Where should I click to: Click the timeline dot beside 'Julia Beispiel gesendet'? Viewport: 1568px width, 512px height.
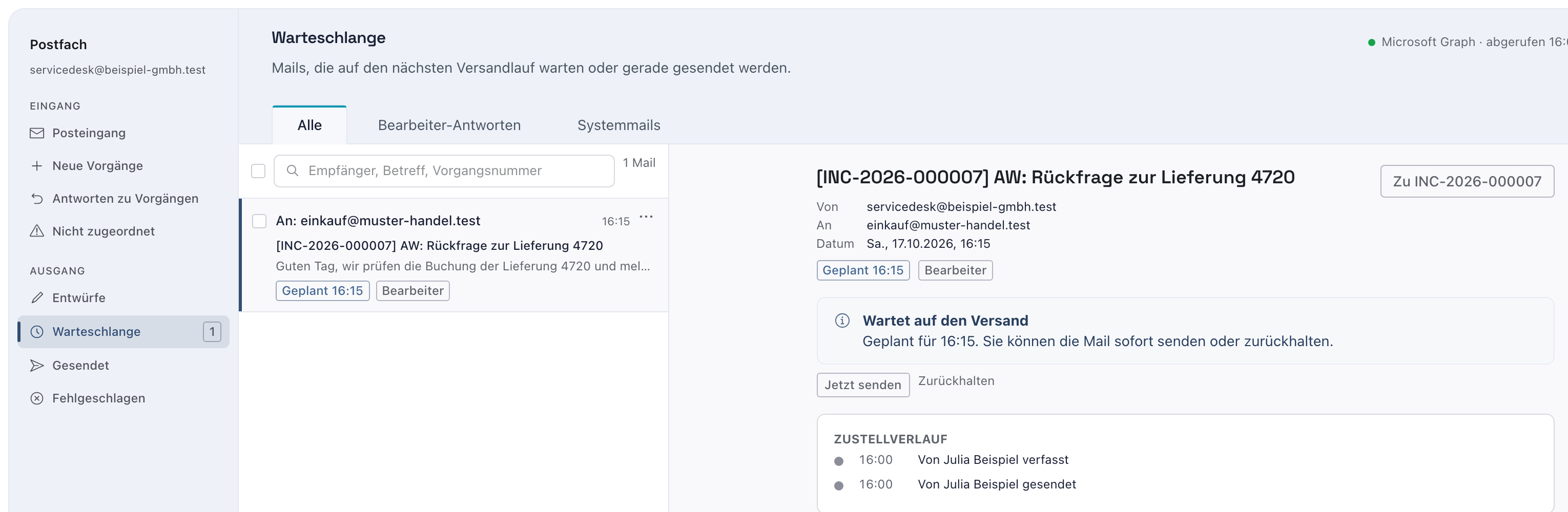point(839,486)
